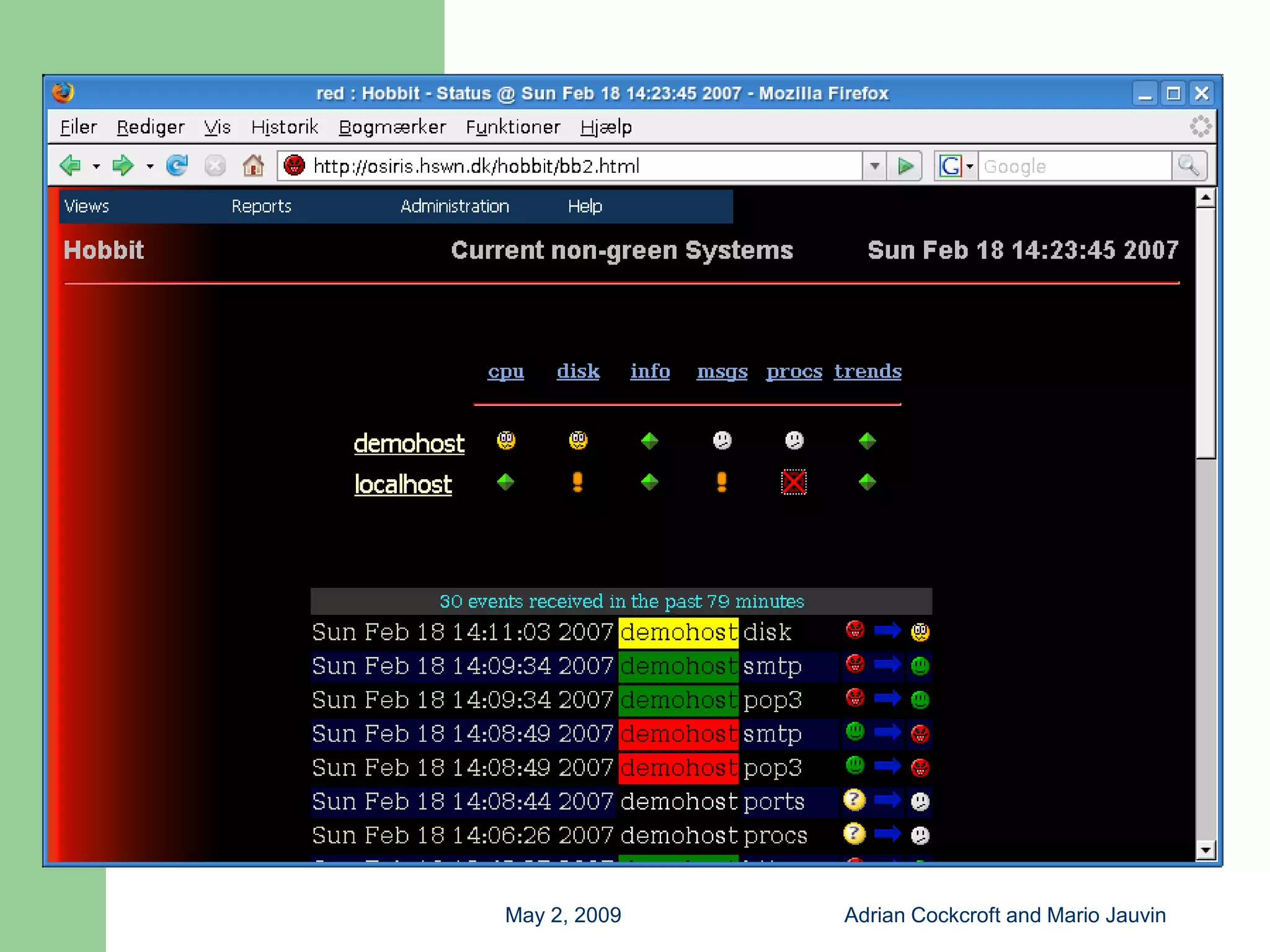The height and width of the screenshot is (952, 1270).
Task: Click the yellow demohost disk event cell
Action: [678, 632]
